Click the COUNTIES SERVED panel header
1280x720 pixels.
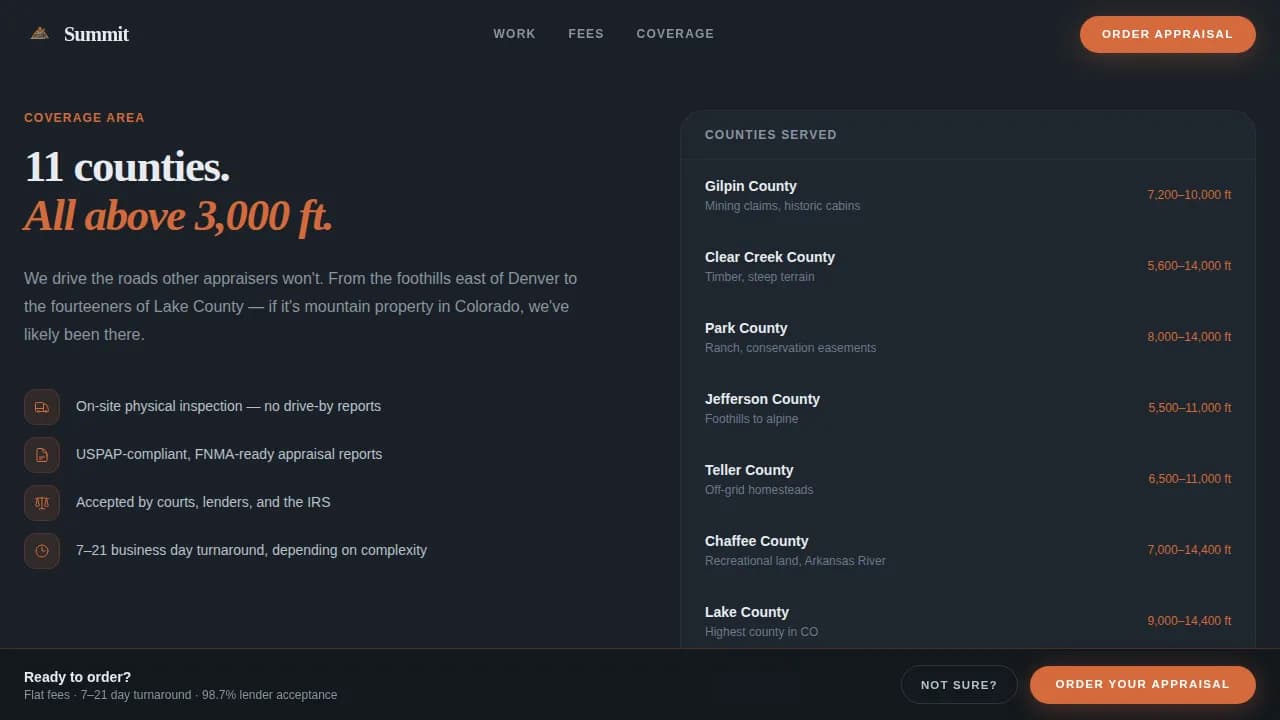771,134
